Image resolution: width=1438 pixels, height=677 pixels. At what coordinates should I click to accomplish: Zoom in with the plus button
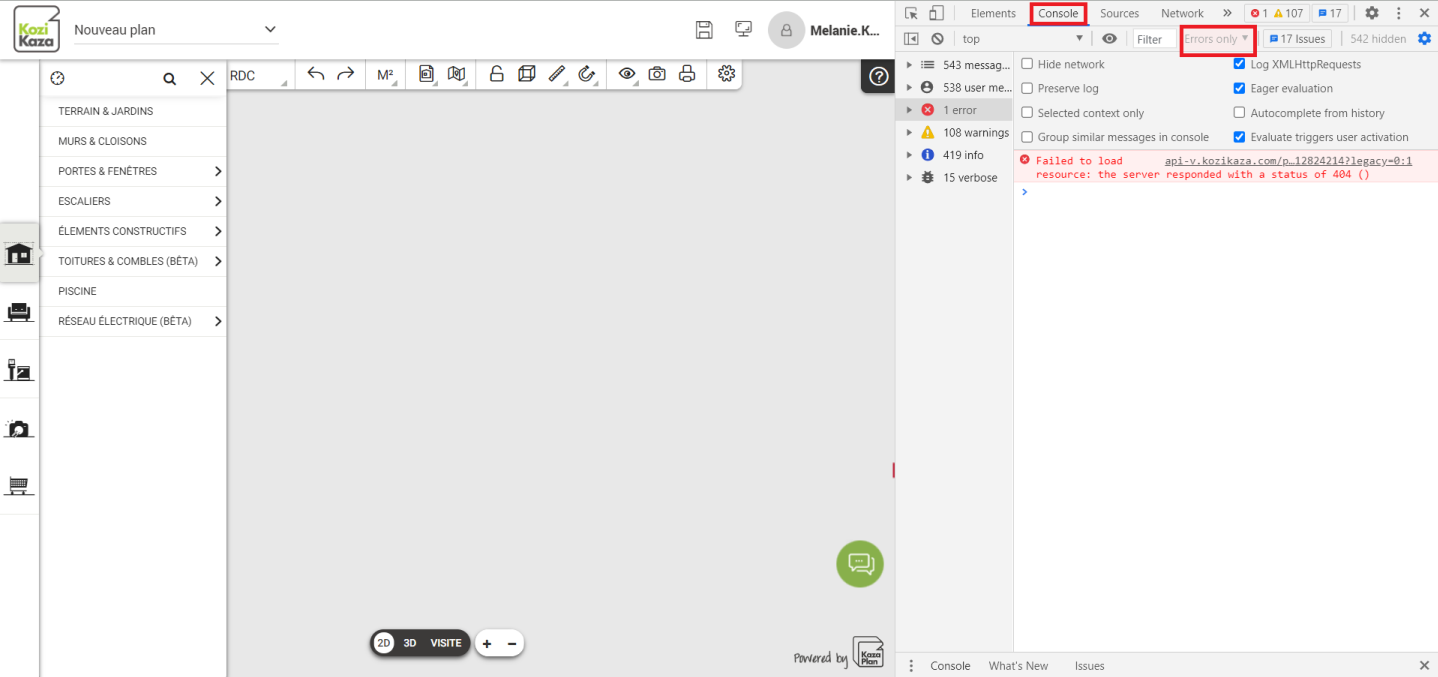[487, 644]
